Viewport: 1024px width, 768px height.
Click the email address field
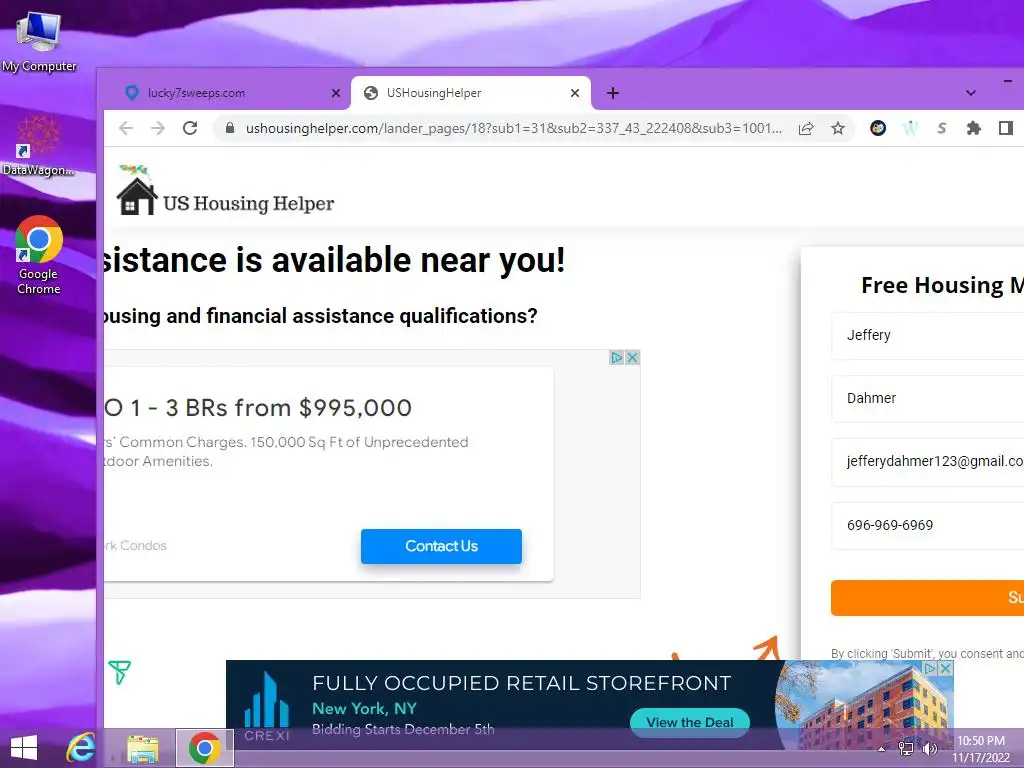point(927,462)
